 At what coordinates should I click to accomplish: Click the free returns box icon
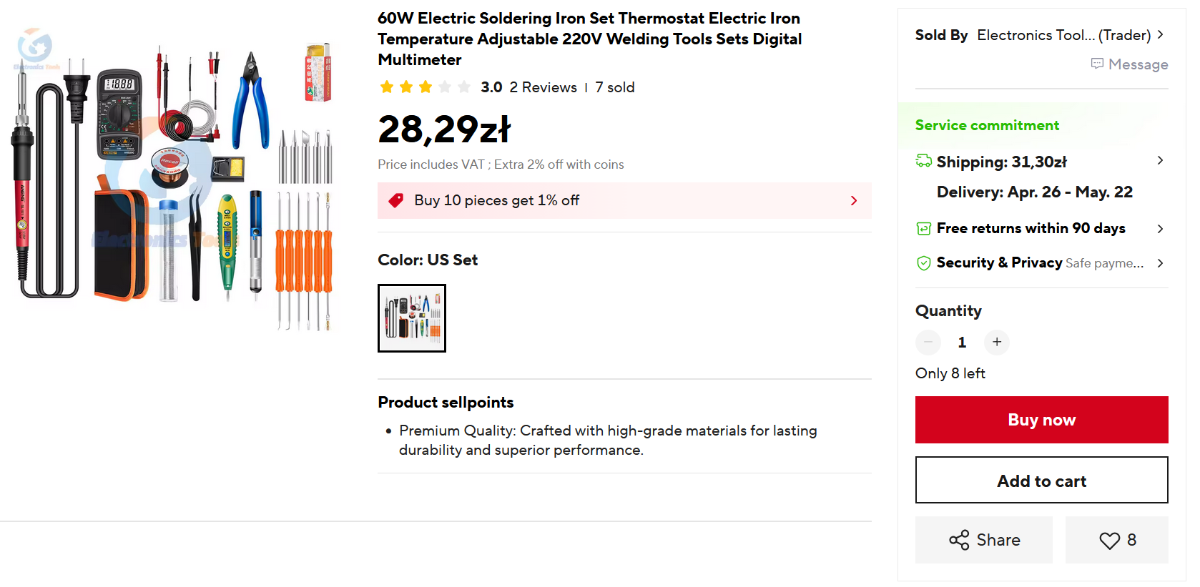click(924, 229)
